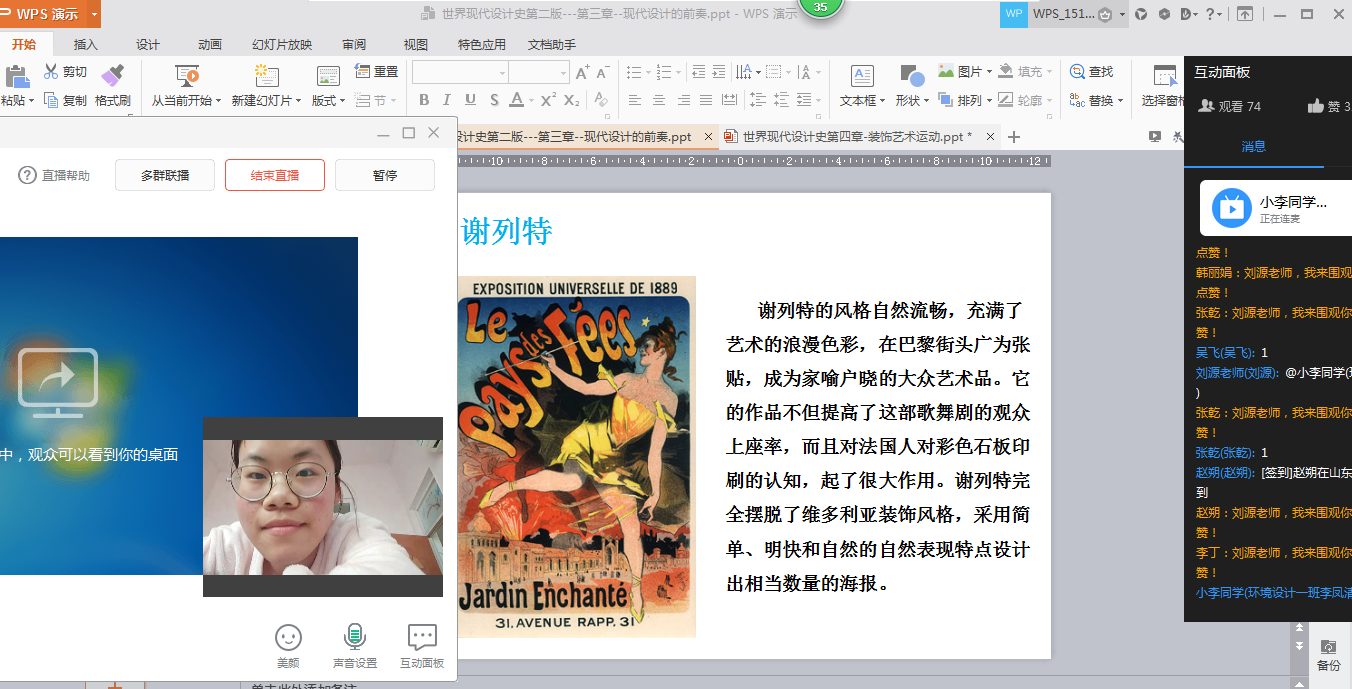Open the interactive panel (互动面板) chat icon
The width and height of the screenshot is (1352, 689).
tap(422, 637)
